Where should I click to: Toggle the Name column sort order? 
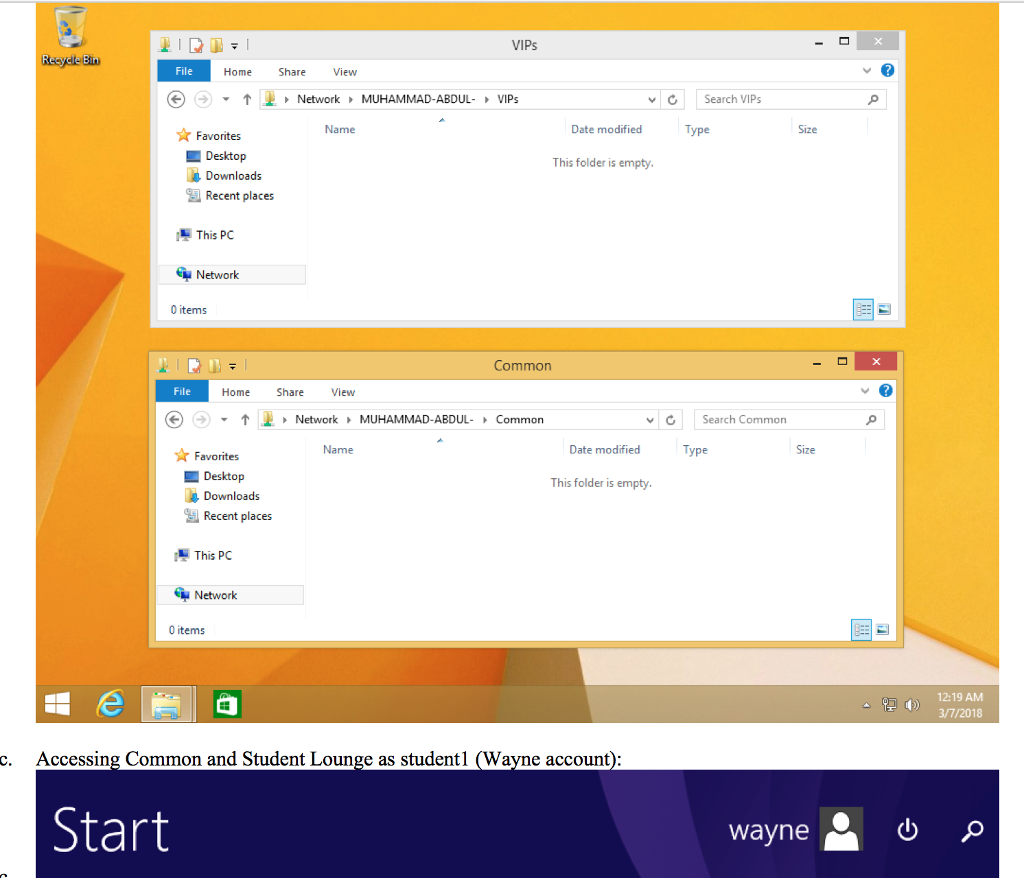[x=340, y=129]
